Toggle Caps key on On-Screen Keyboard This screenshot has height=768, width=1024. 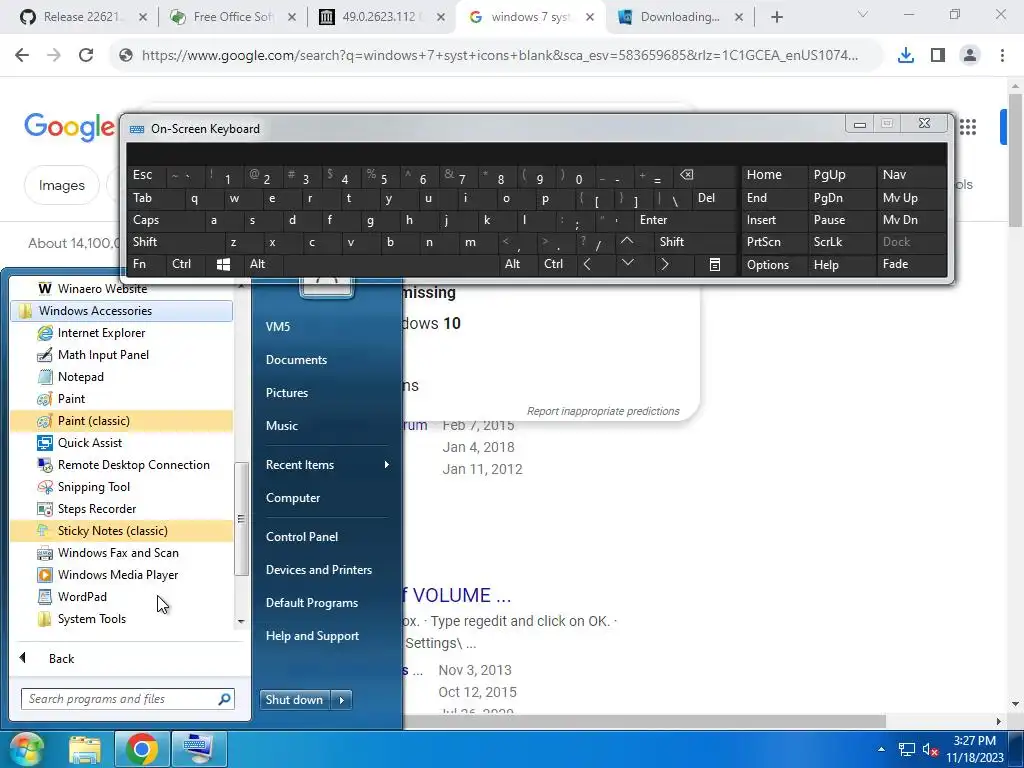[x=166, y=220]
